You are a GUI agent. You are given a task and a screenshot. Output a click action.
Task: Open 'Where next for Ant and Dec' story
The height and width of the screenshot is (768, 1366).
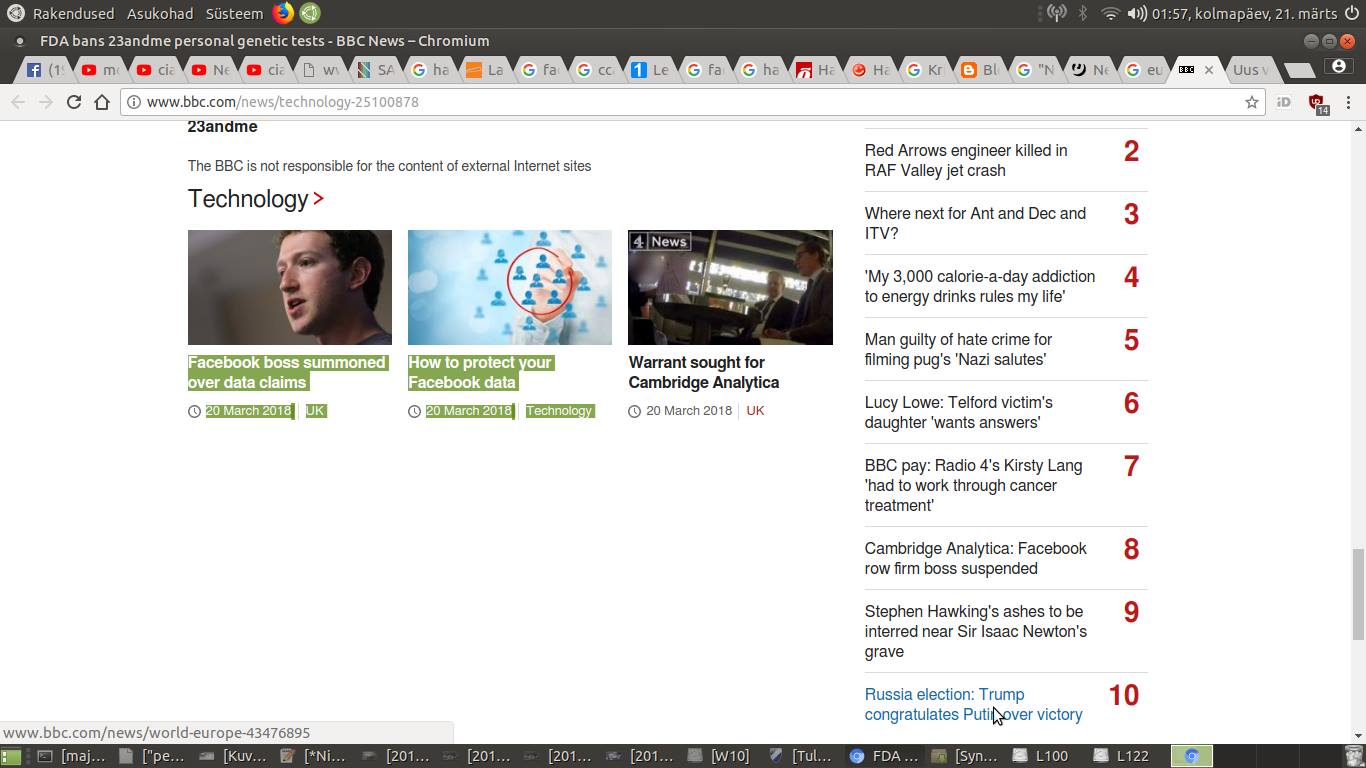tap(975, 223)
